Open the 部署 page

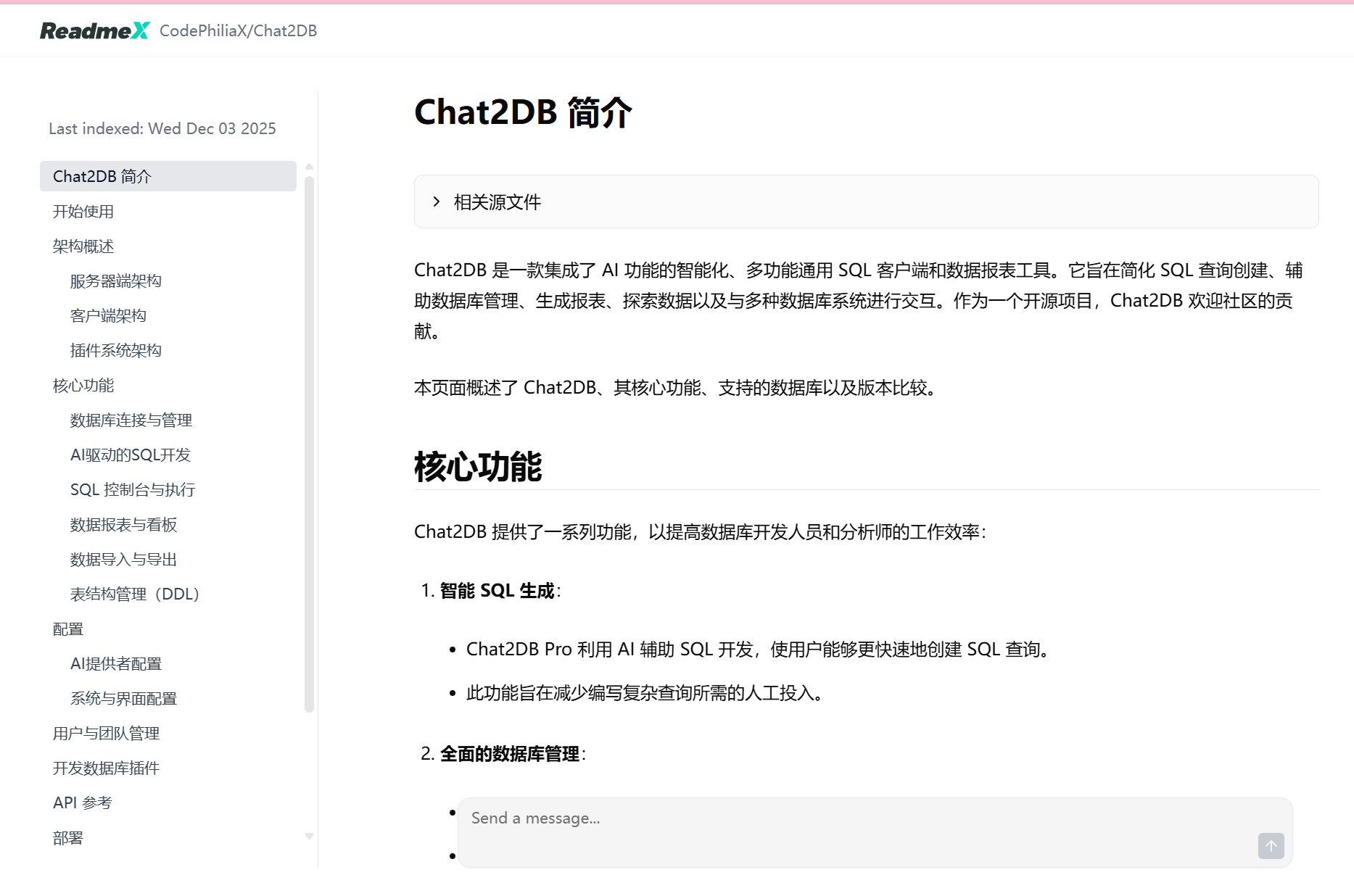pyautogui.click(x=67, y=837)
